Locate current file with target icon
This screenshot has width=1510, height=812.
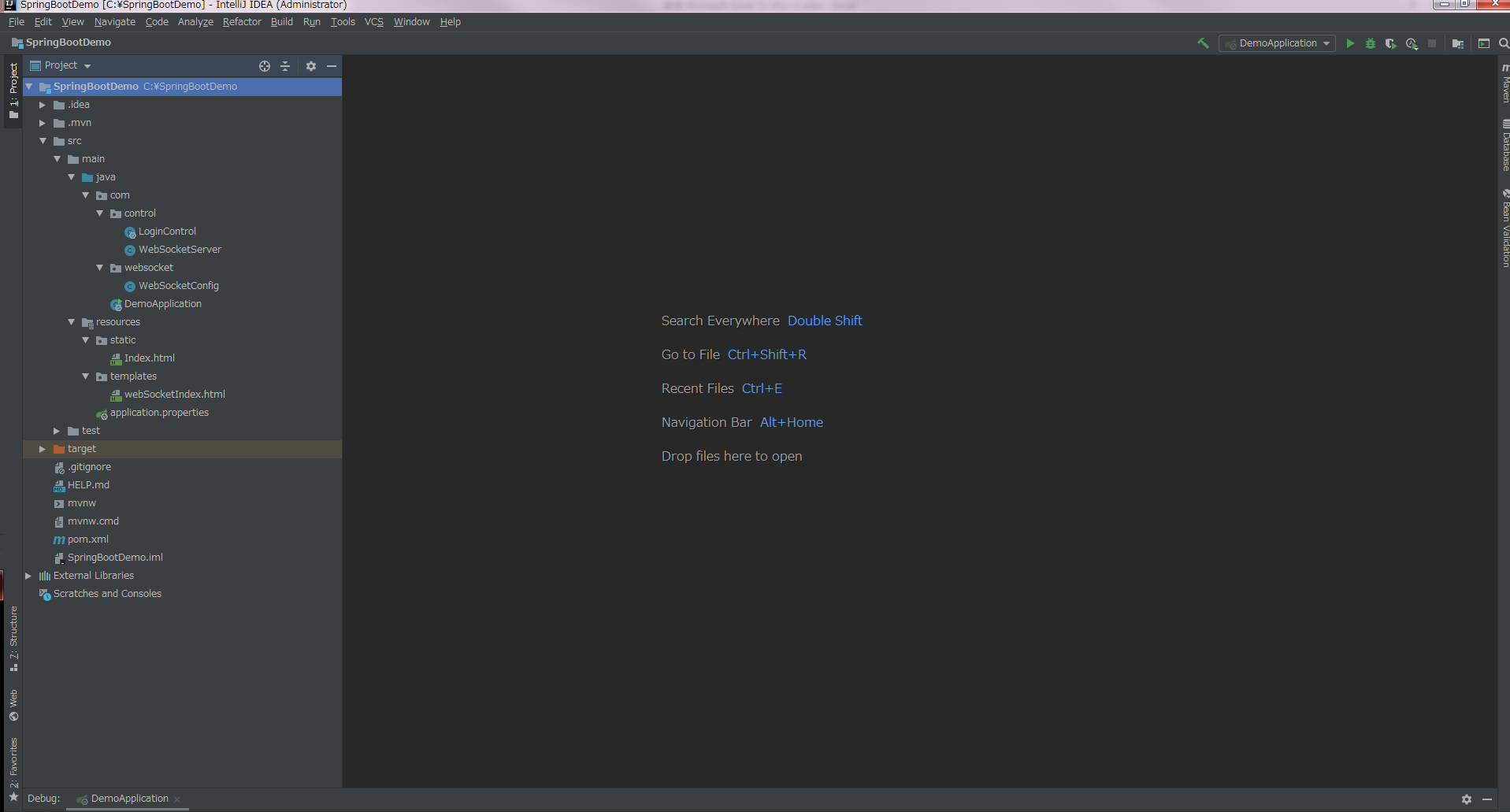[265, 66]
